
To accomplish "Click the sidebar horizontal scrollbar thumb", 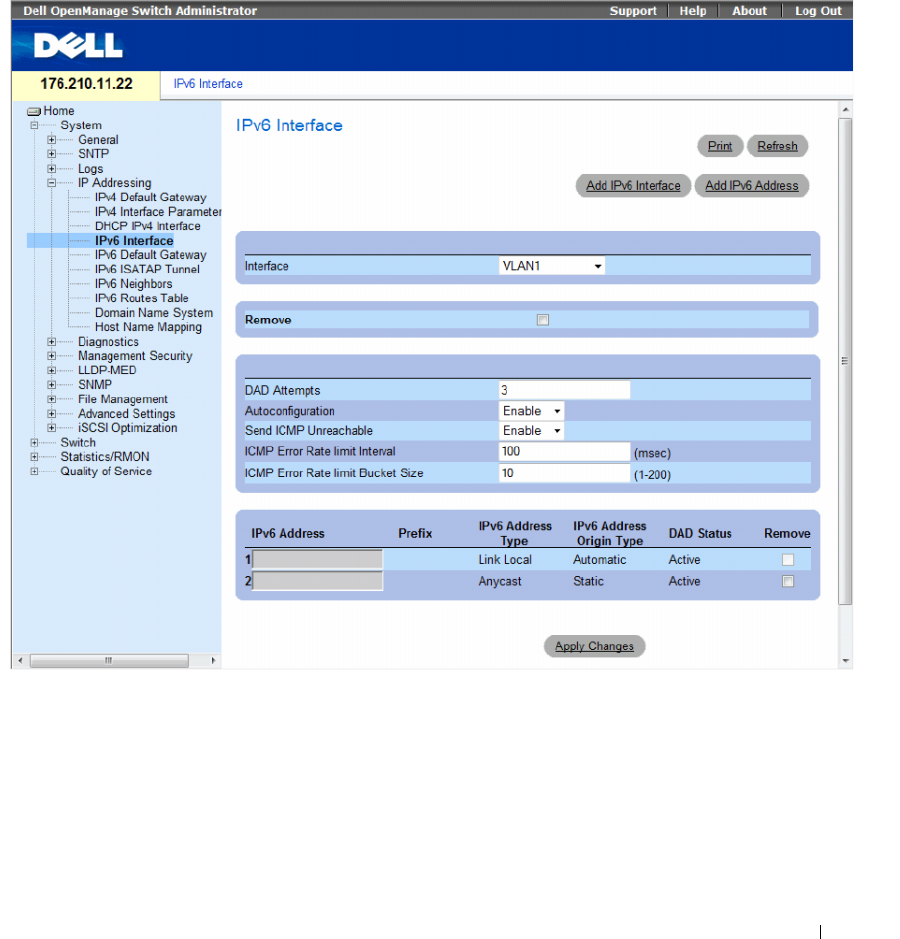I will [x=109, y=661].
